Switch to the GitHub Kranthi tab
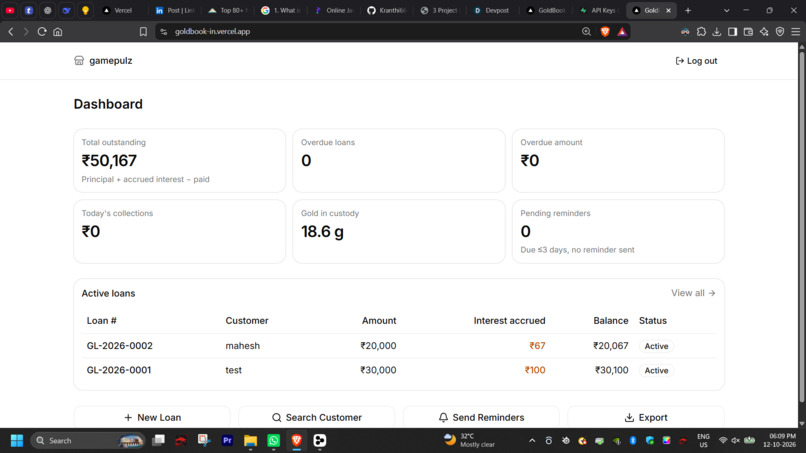806x453 pixels. (x=387, y=10)
